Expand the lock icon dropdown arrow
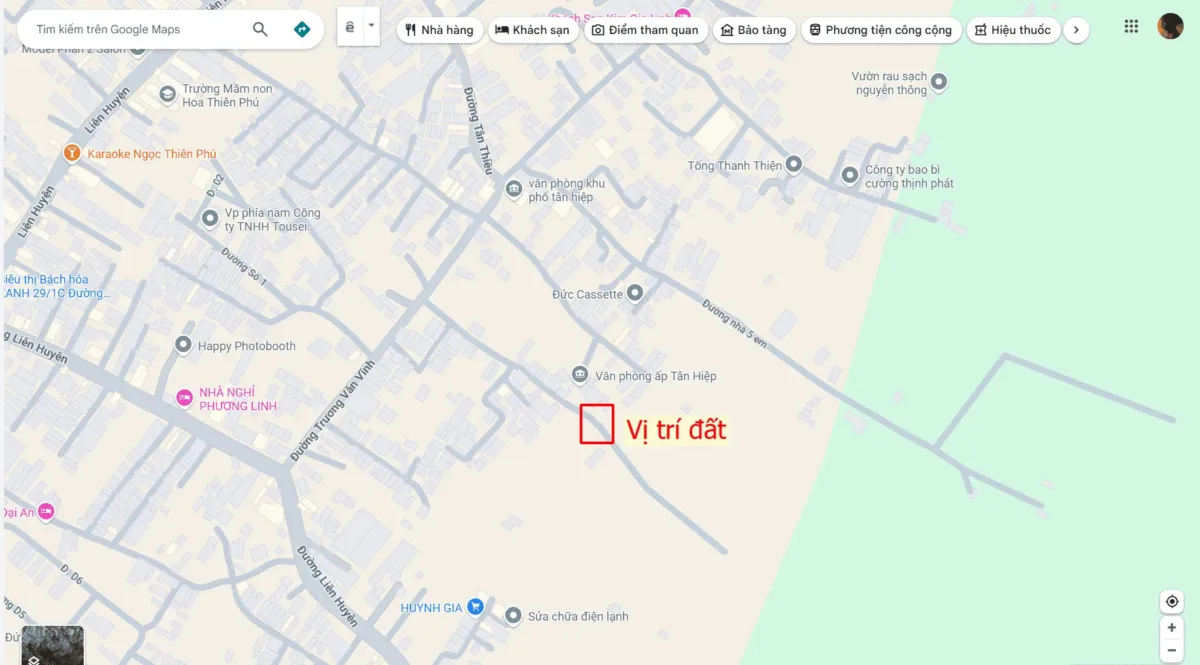The height and width of the screenshot is (665, 1200). 372,26
